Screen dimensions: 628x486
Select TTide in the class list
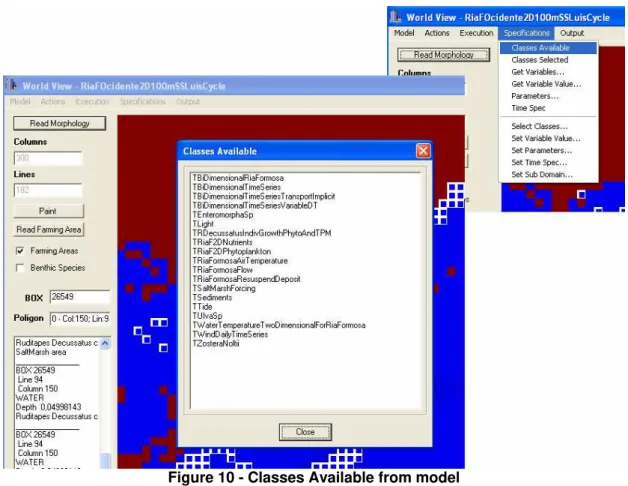202,307
